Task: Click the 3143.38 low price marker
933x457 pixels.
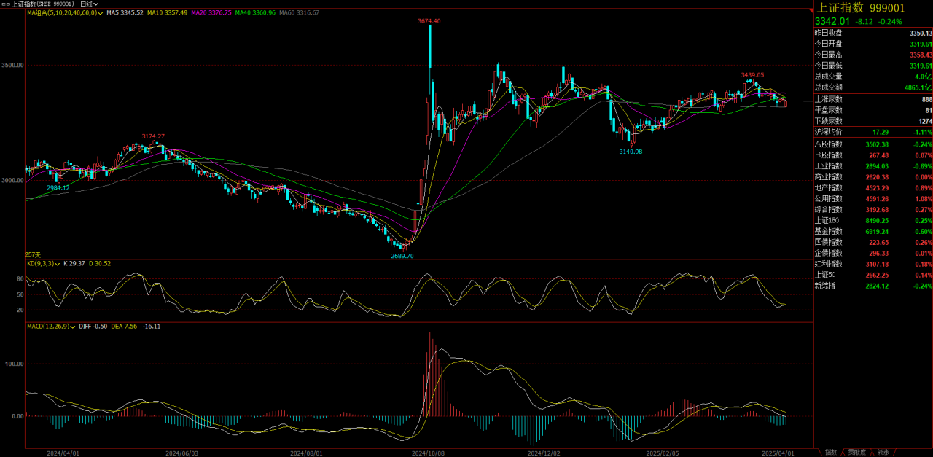Action: [x=630, y=150]
